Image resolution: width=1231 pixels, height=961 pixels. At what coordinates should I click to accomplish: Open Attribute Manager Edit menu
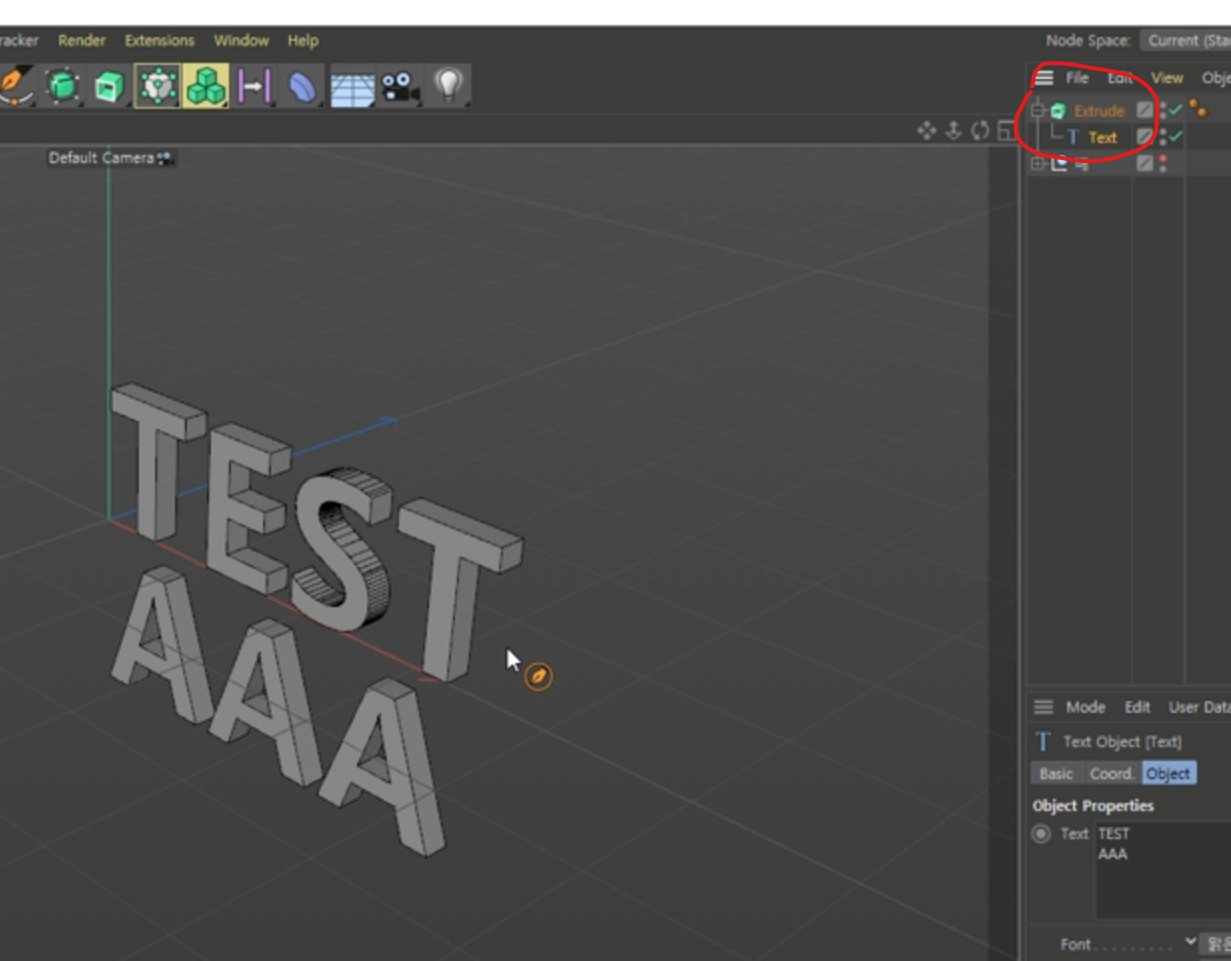click(x=1137, y=707)
